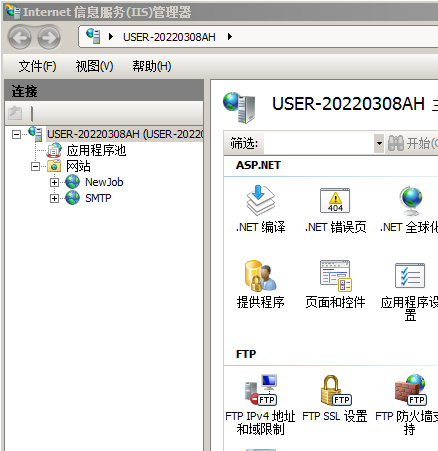Open the 页面和控件 feature icon
Image resolution: width=438 pixels, height=451 pixels.
point(335,276)
